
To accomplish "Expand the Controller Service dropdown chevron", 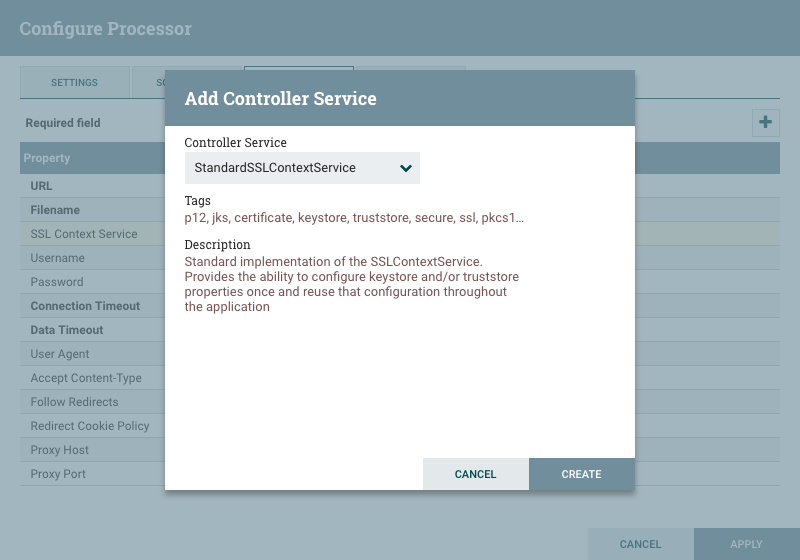I will pos(406,168).
